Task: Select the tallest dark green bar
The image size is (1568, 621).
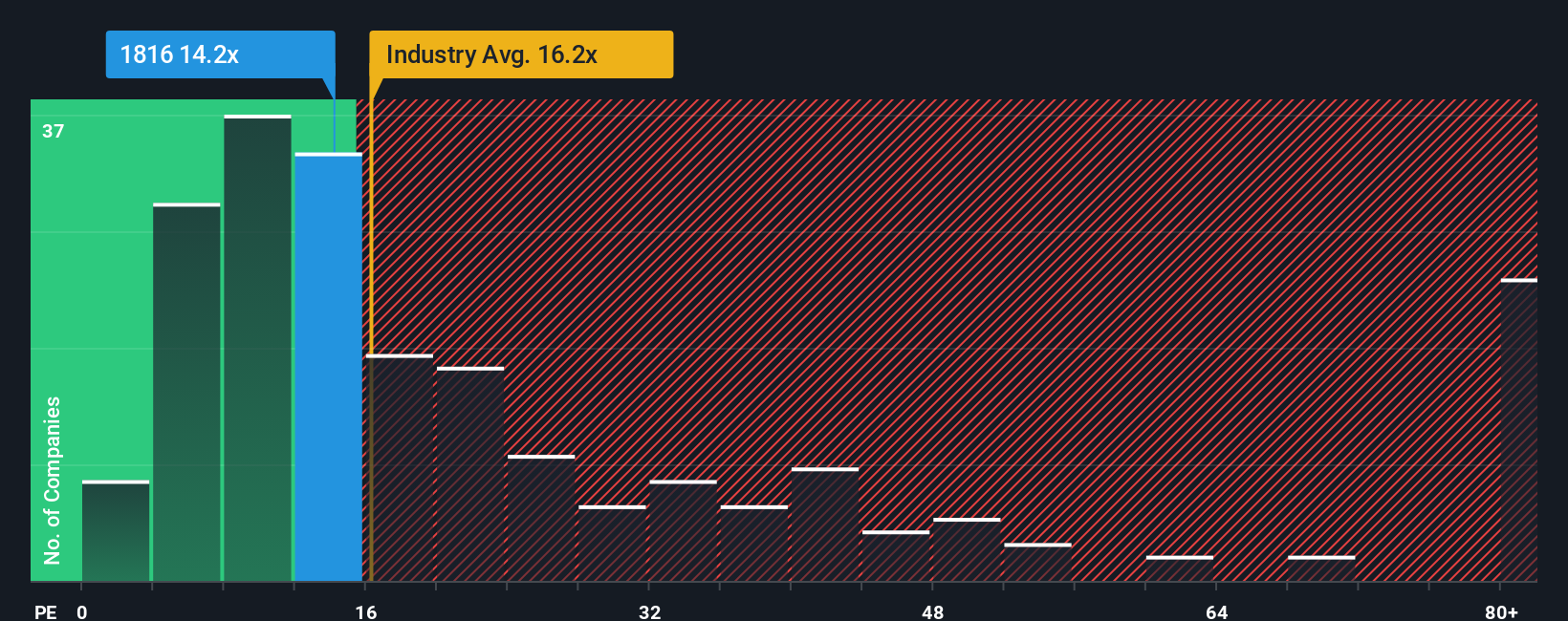Action: point(257,348)
